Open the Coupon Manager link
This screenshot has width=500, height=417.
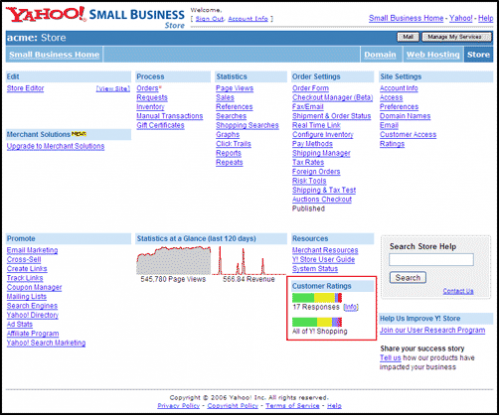34,287
